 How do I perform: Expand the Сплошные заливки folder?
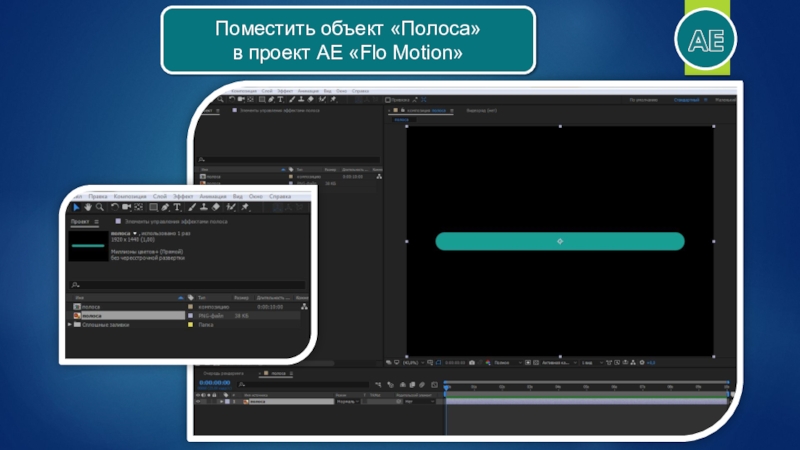click(x=70, y=324)
